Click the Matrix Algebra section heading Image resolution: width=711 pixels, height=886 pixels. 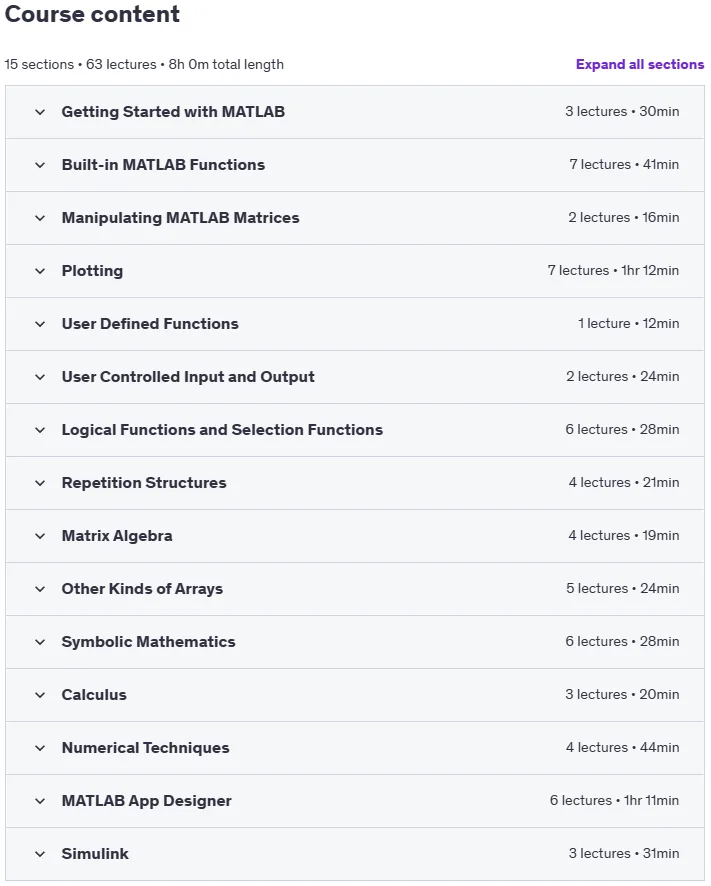coord(117,536)
